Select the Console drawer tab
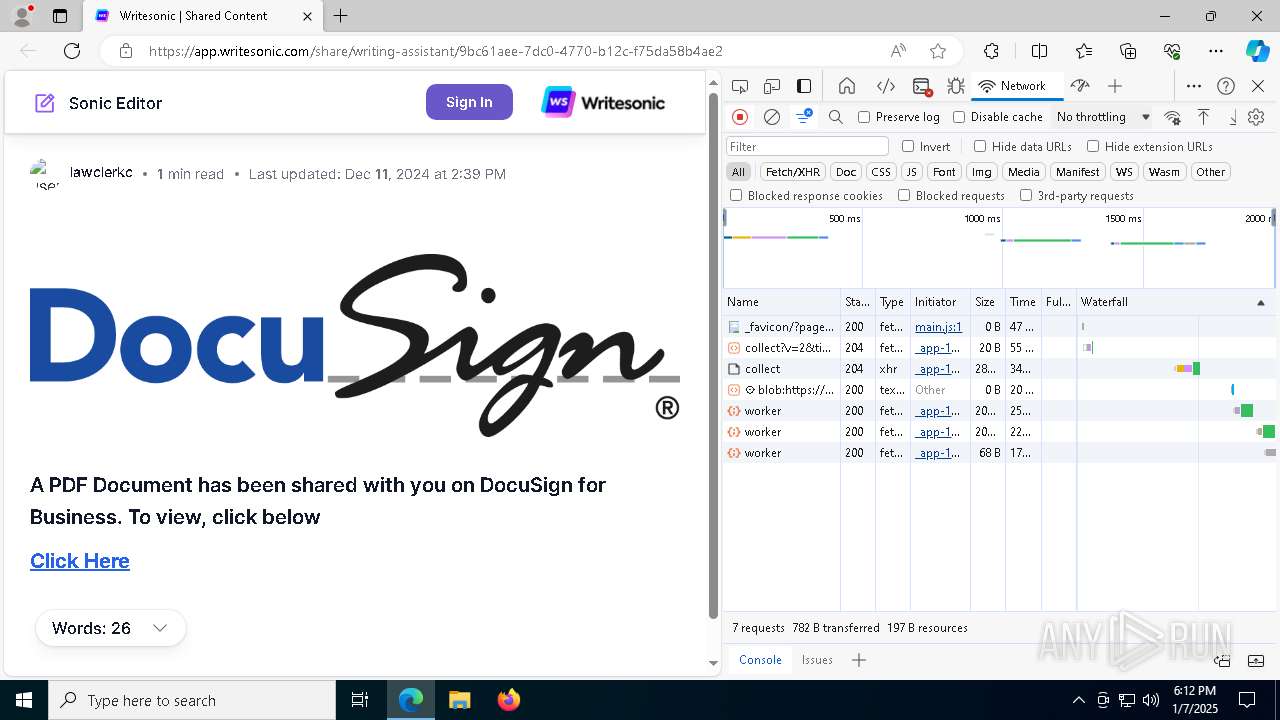Screen dimensions: 1280x720 point(760,660)
